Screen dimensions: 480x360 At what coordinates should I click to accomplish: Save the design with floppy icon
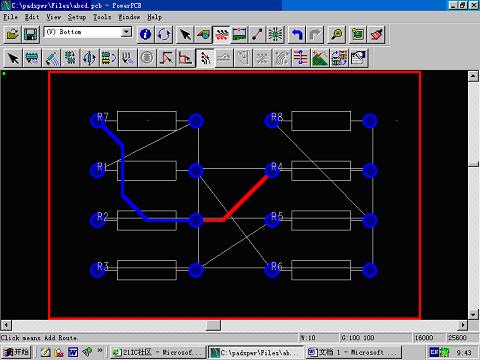tap(31, 34)
